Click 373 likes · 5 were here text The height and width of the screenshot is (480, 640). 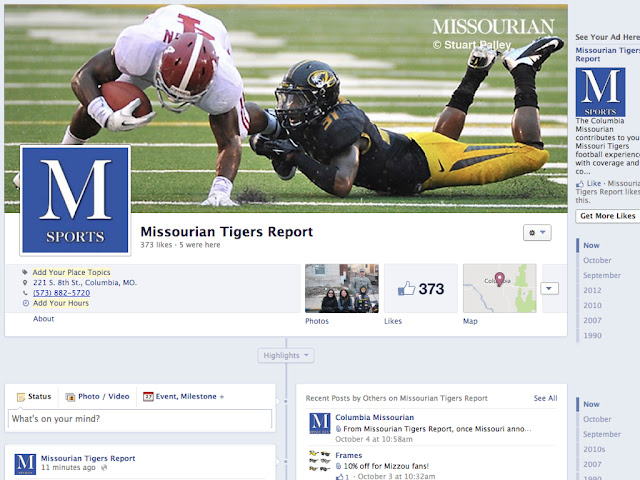click(180, 245)
